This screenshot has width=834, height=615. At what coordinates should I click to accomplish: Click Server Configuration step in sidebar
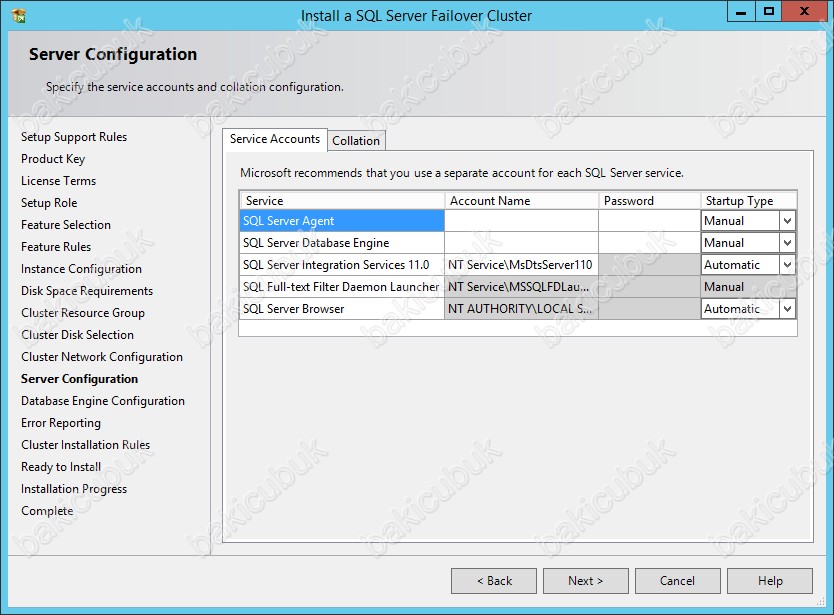point(79,379)
